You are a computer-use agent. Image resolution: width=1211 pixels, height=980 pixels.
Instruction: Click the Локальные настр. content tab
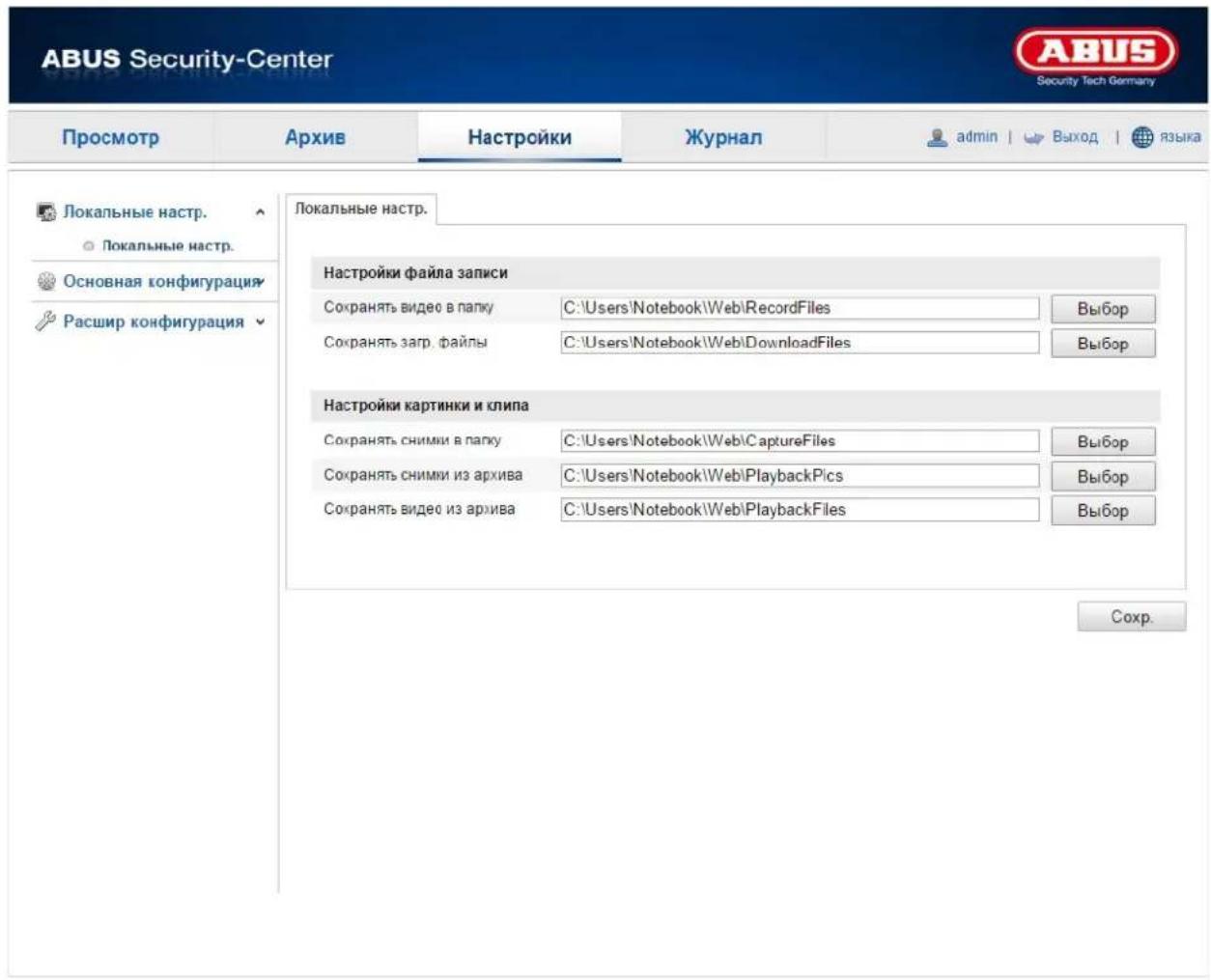tap(361, 209)
